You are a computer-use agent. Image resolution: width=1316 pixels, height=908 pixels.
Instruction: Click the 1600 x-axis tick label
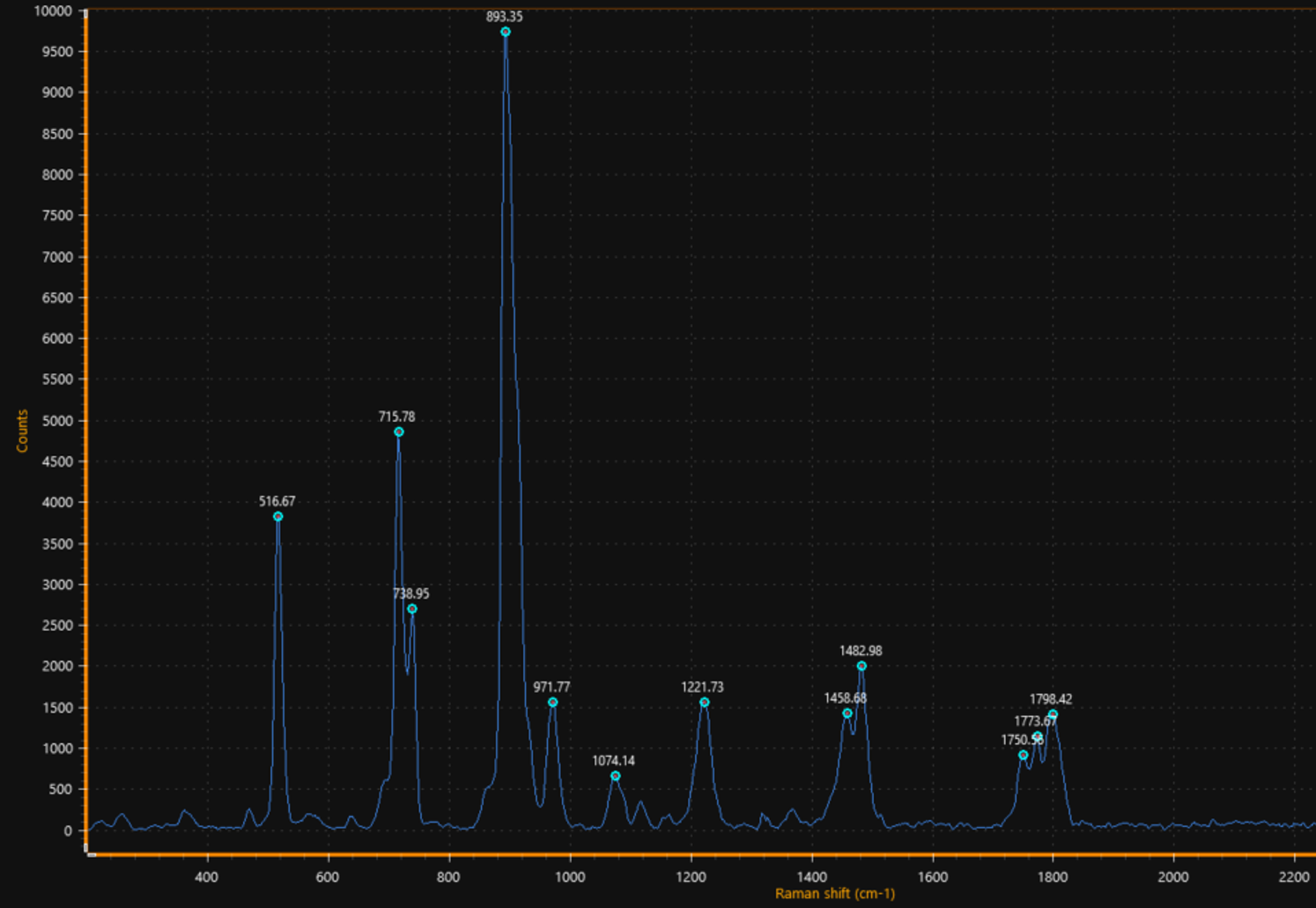click(933, 877)
